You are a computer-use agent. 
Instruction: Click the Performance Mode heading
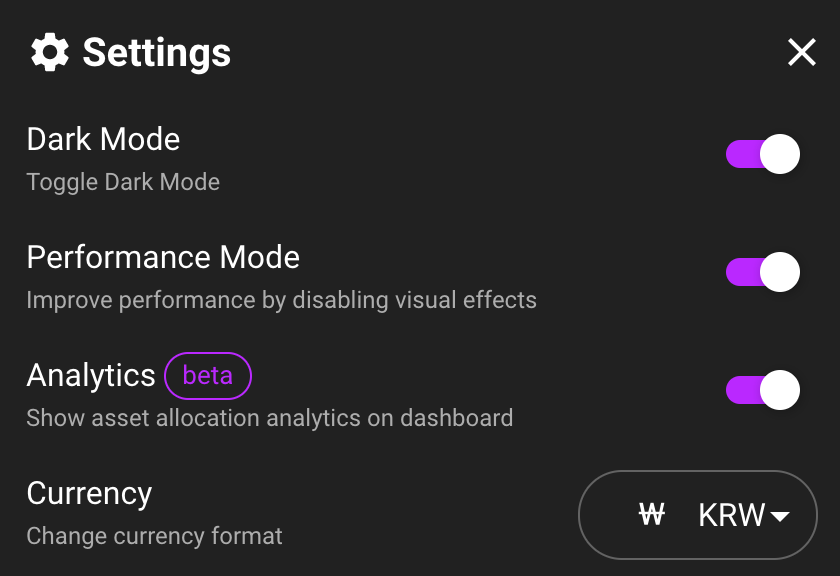click(x=163, y=257)
